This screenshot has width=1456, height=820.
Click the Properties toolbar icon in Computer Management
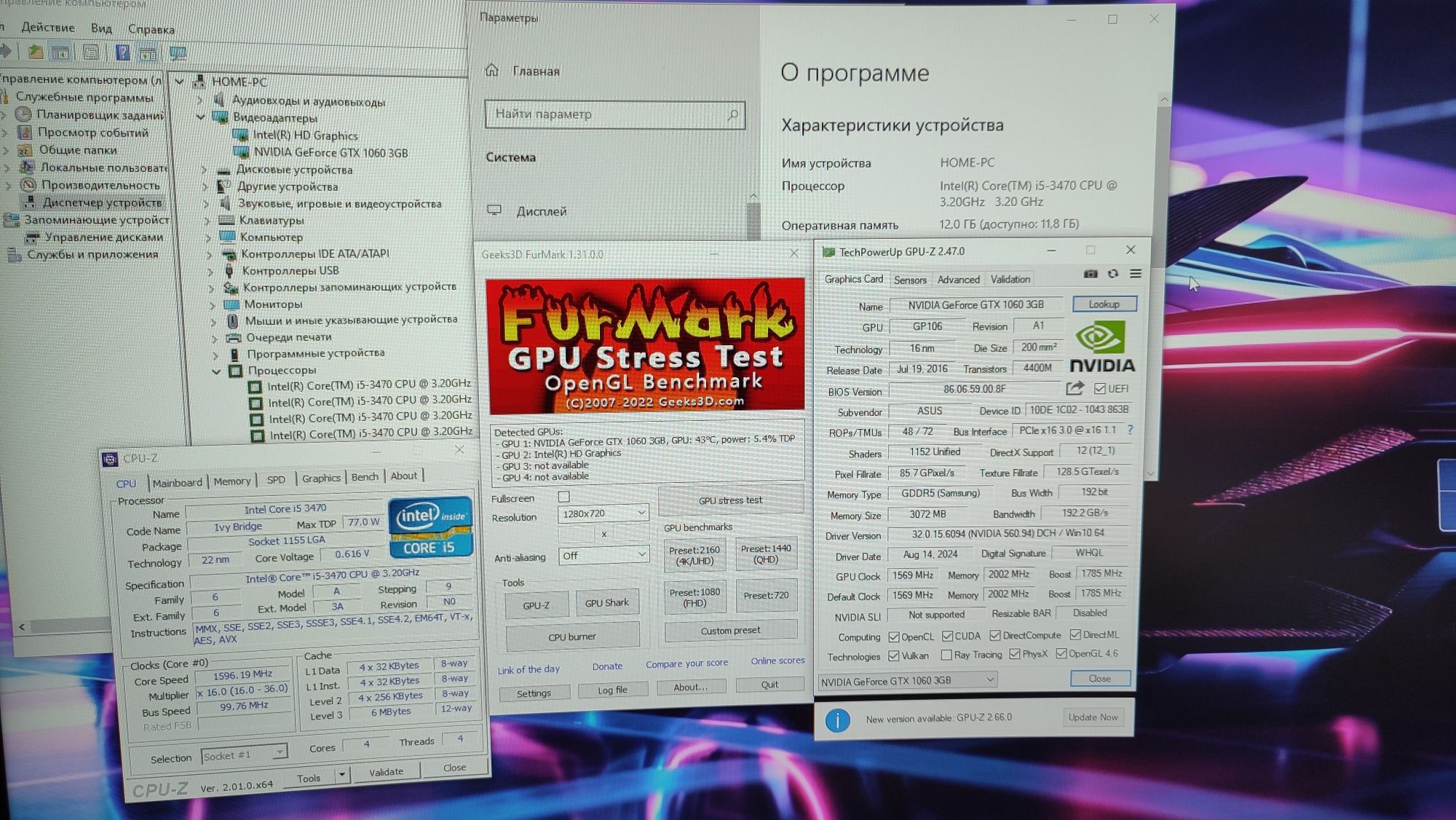point(91,52)
